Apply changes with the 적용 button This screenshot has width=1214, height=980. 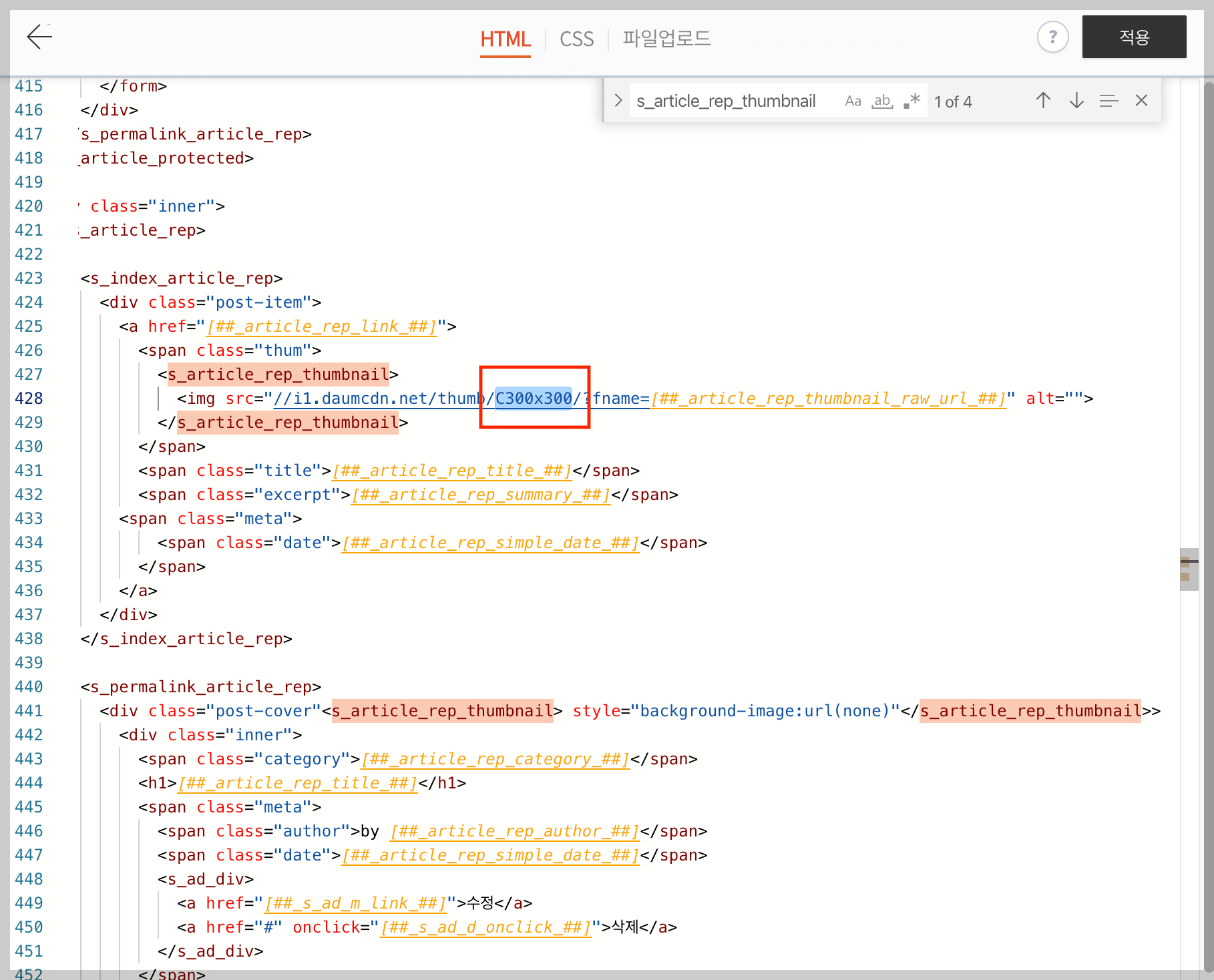coord(1134,37)
